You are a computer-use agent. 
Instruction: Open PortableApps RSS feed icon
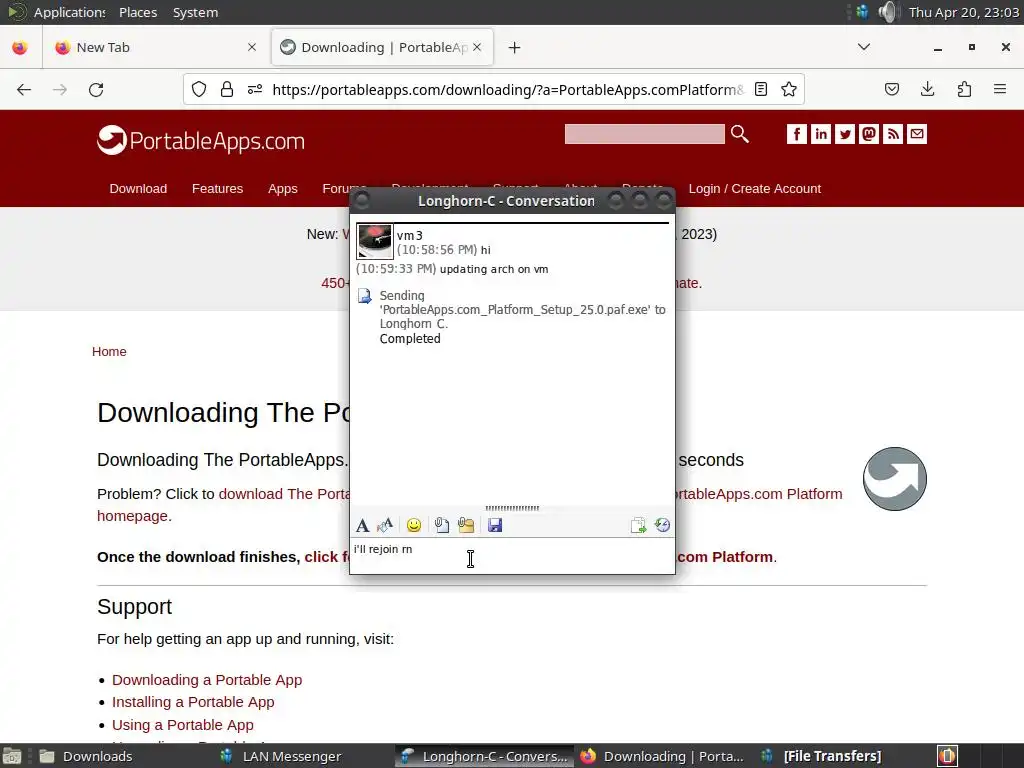pyautogui.click(x=893, y=134)
